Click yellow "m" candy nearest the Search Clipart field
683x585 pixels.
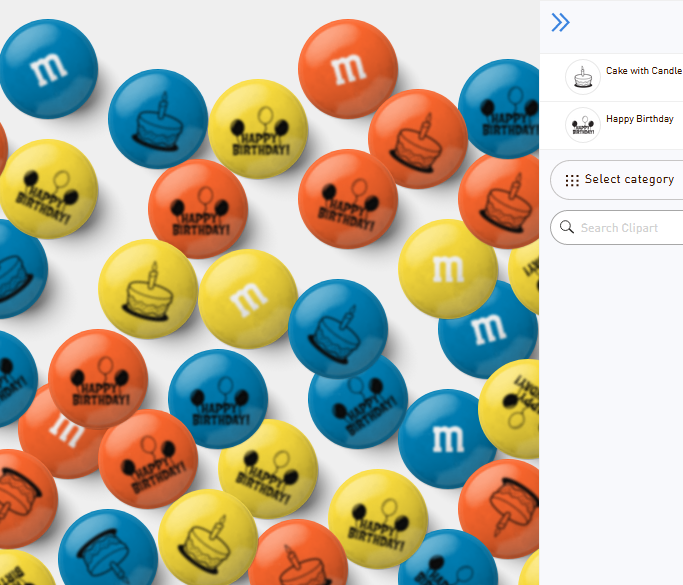(447, 268)
